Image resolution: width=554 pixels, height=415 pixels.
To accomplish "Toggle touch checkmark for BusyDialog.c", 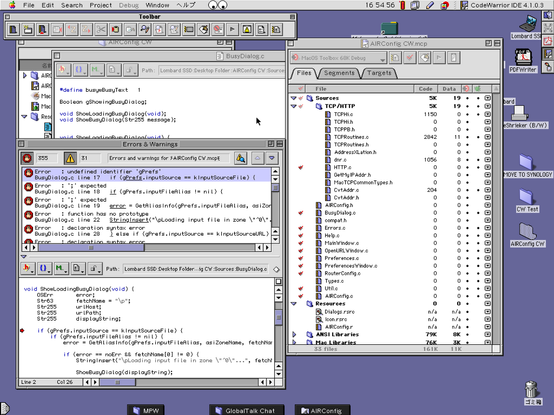I will [x=301, y=213].
